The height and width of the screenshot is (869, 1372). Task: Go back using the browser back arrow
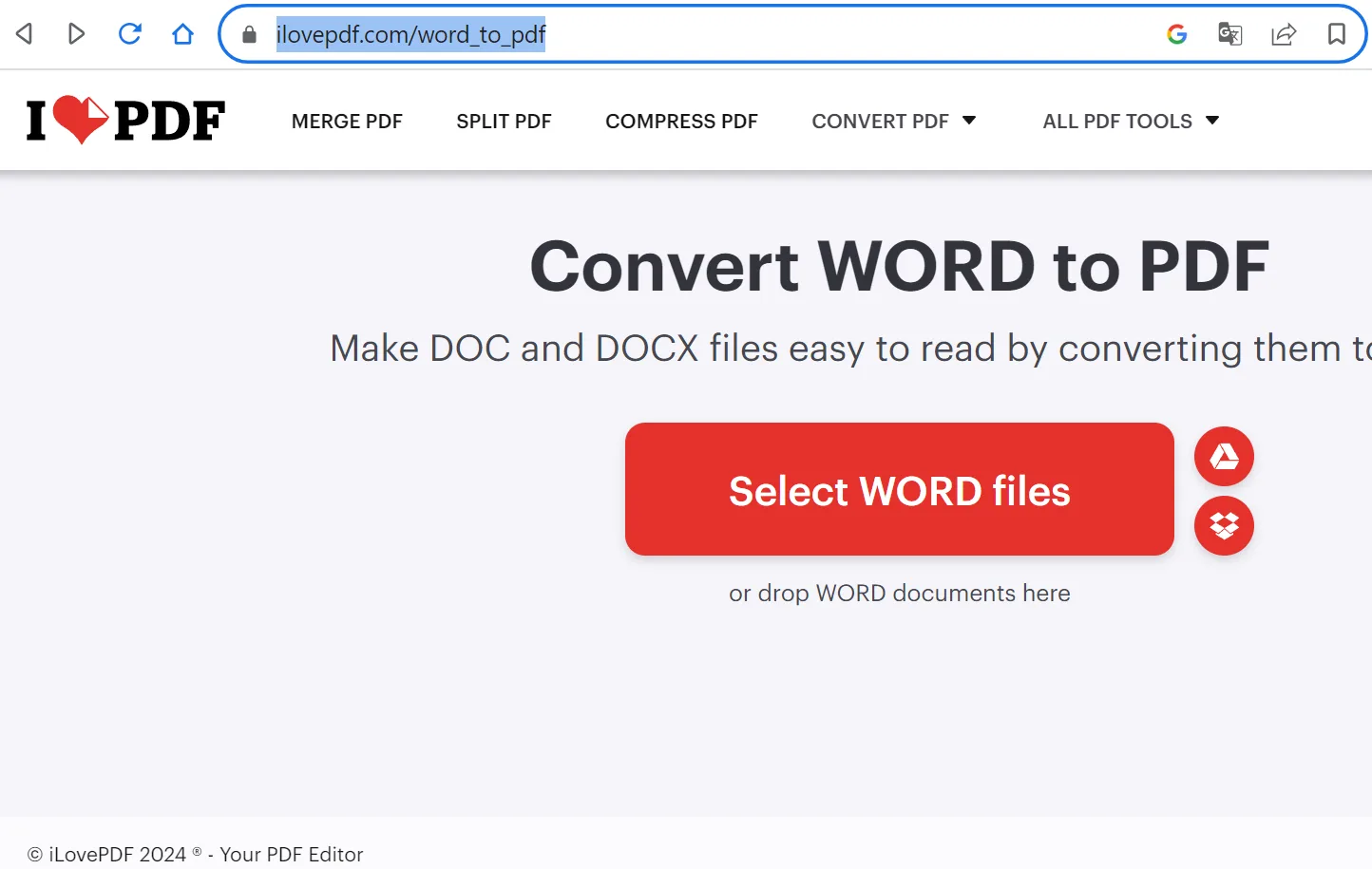click(x=25, y=34)
